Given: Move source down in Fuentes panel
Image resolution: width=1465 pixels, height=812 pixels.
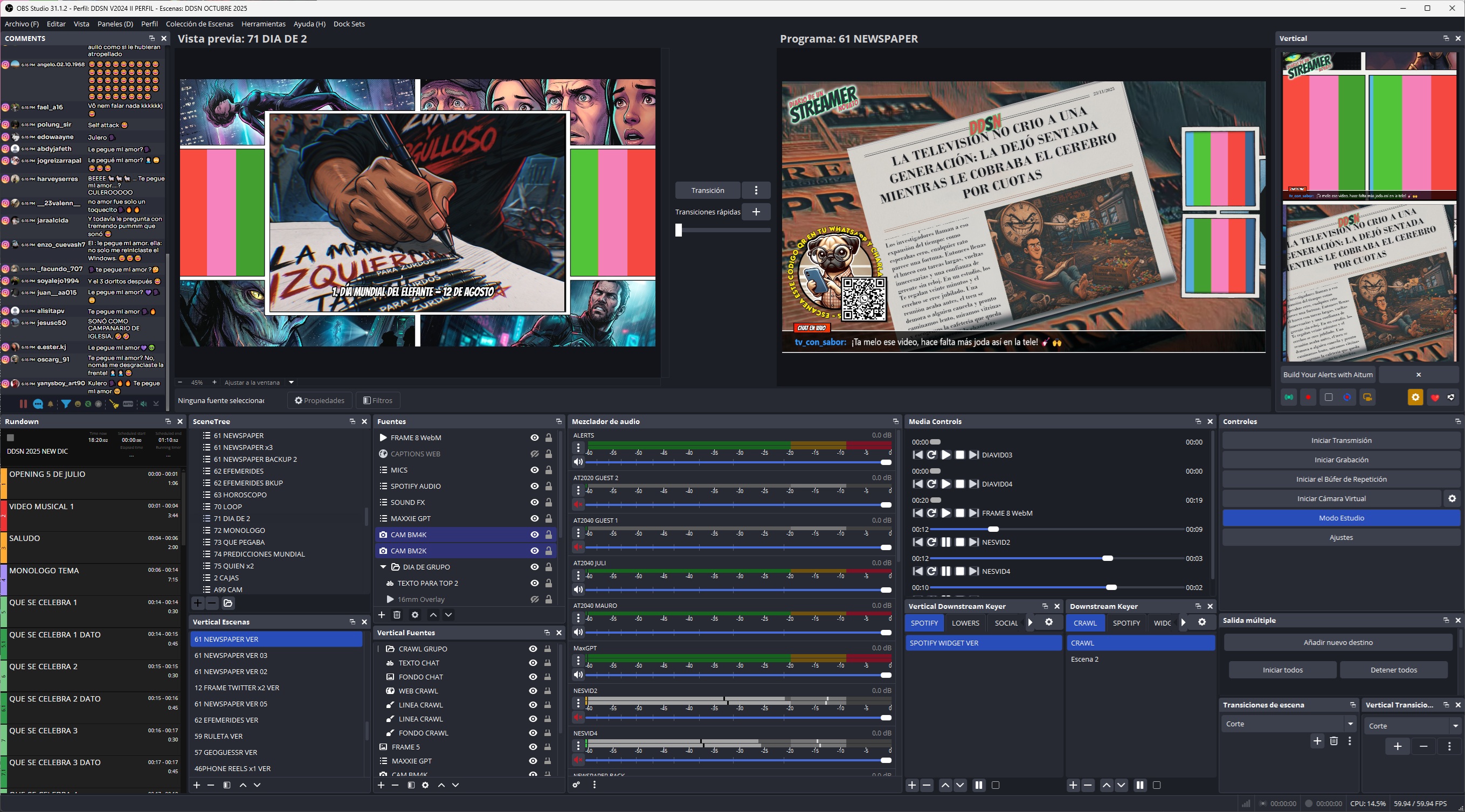Looking at the screenshot, I should [448, 615].
